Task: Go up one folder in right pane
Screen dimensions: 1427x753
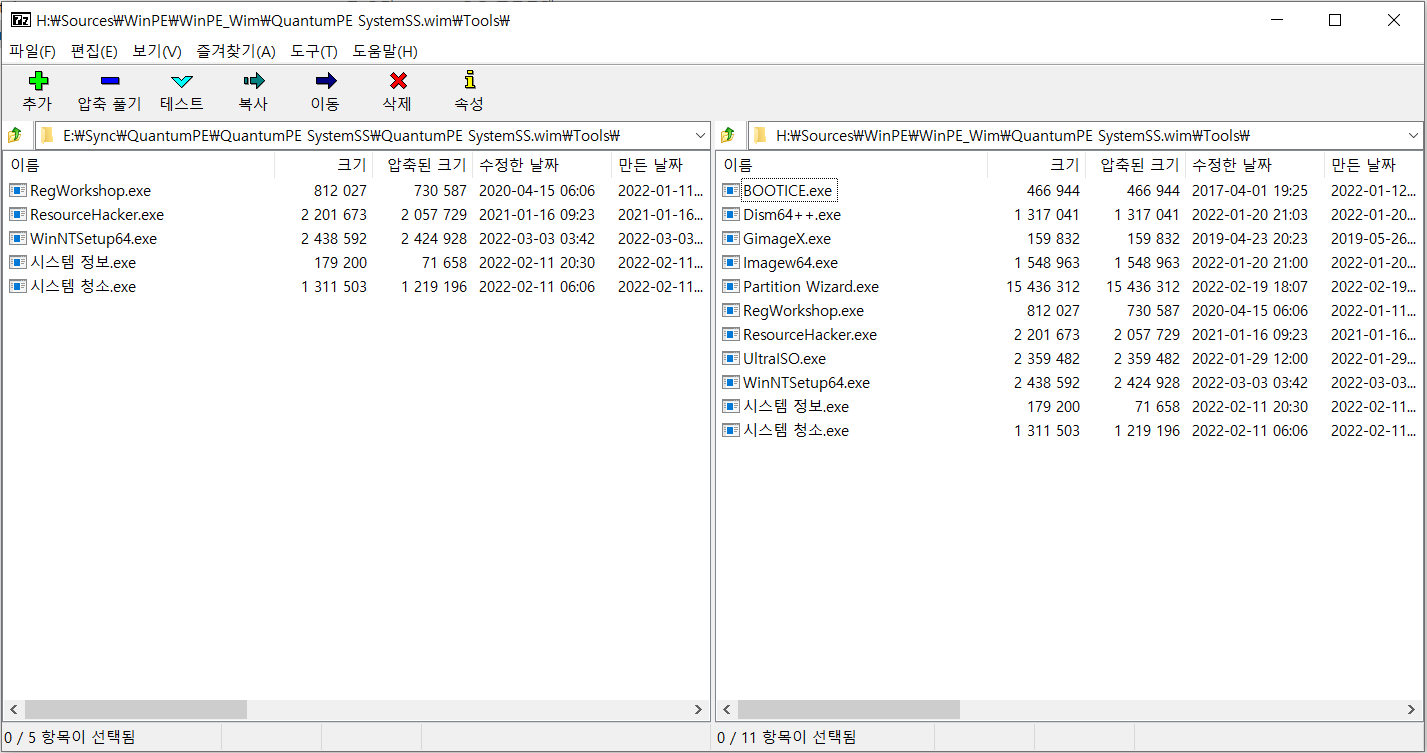Action: coord(728,135)
